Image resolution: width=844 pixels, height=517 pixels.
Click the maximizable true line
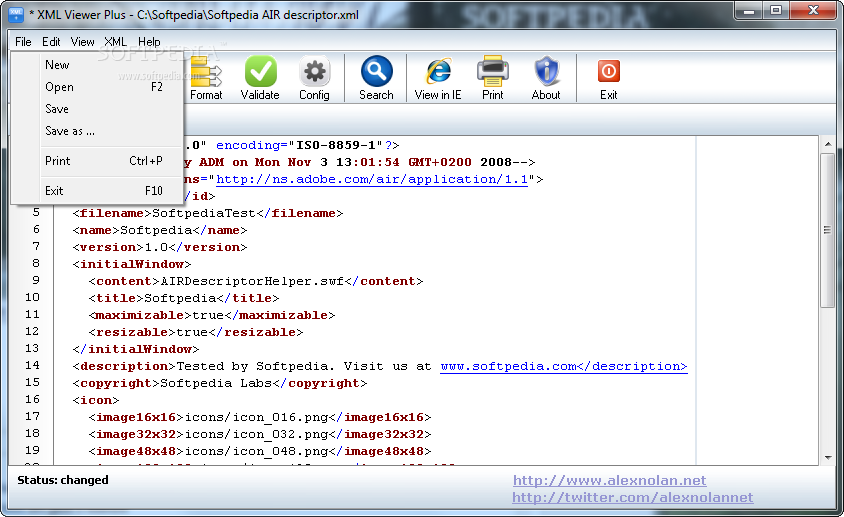[x=212, y=316]
